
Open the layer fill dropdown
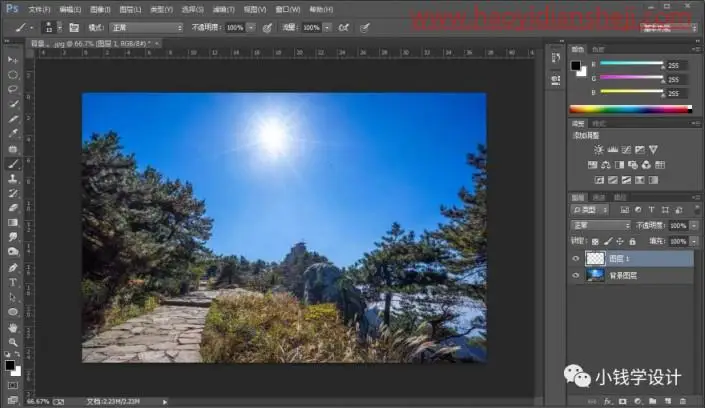tap(694, 242)
